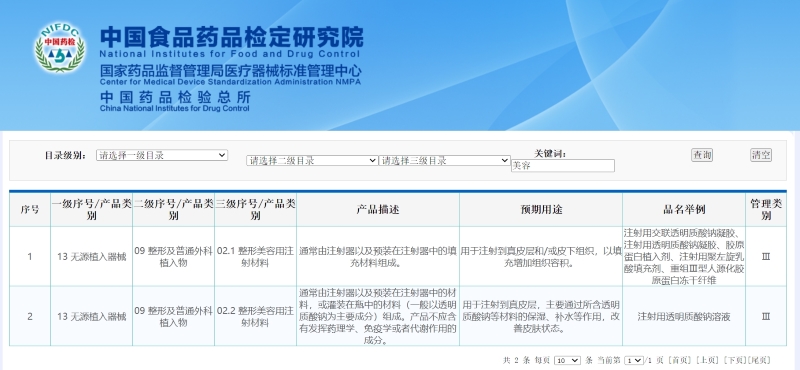Click 09 整形及普通外科植入物 in row 2
Image resolution: width=800 pixels, height=370 pixels.
[x=173, y=316]
